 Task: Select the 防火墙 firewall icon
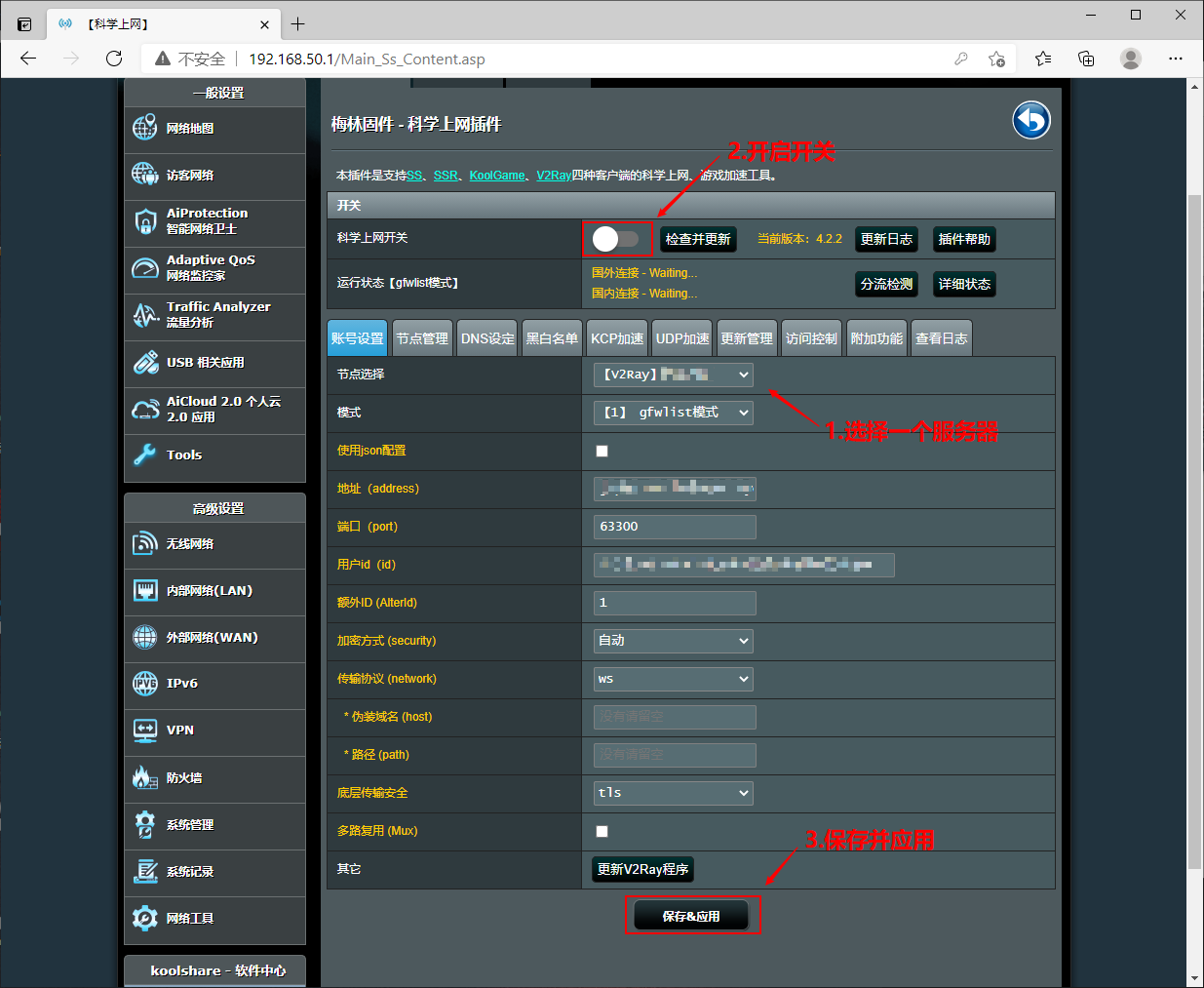click(145, 777)
